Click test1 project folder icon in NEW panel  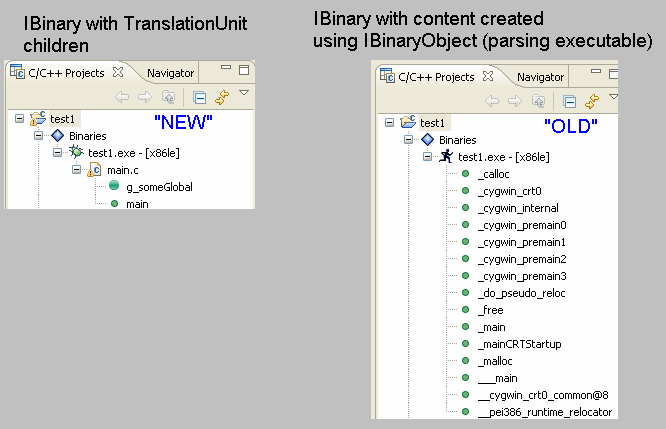pyautogui.click(x=38, y=119)
